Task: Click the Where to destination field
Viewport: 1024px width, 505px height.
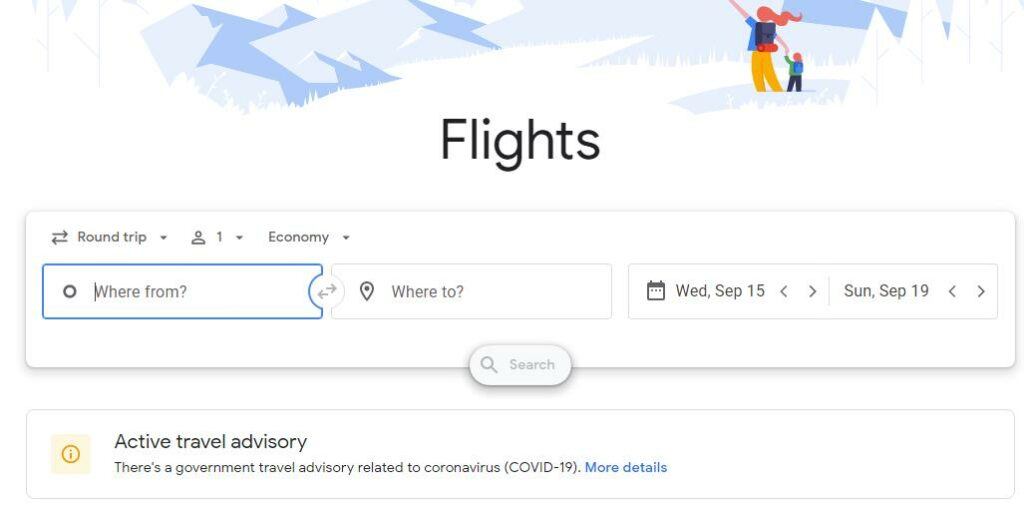Action: 472,291
